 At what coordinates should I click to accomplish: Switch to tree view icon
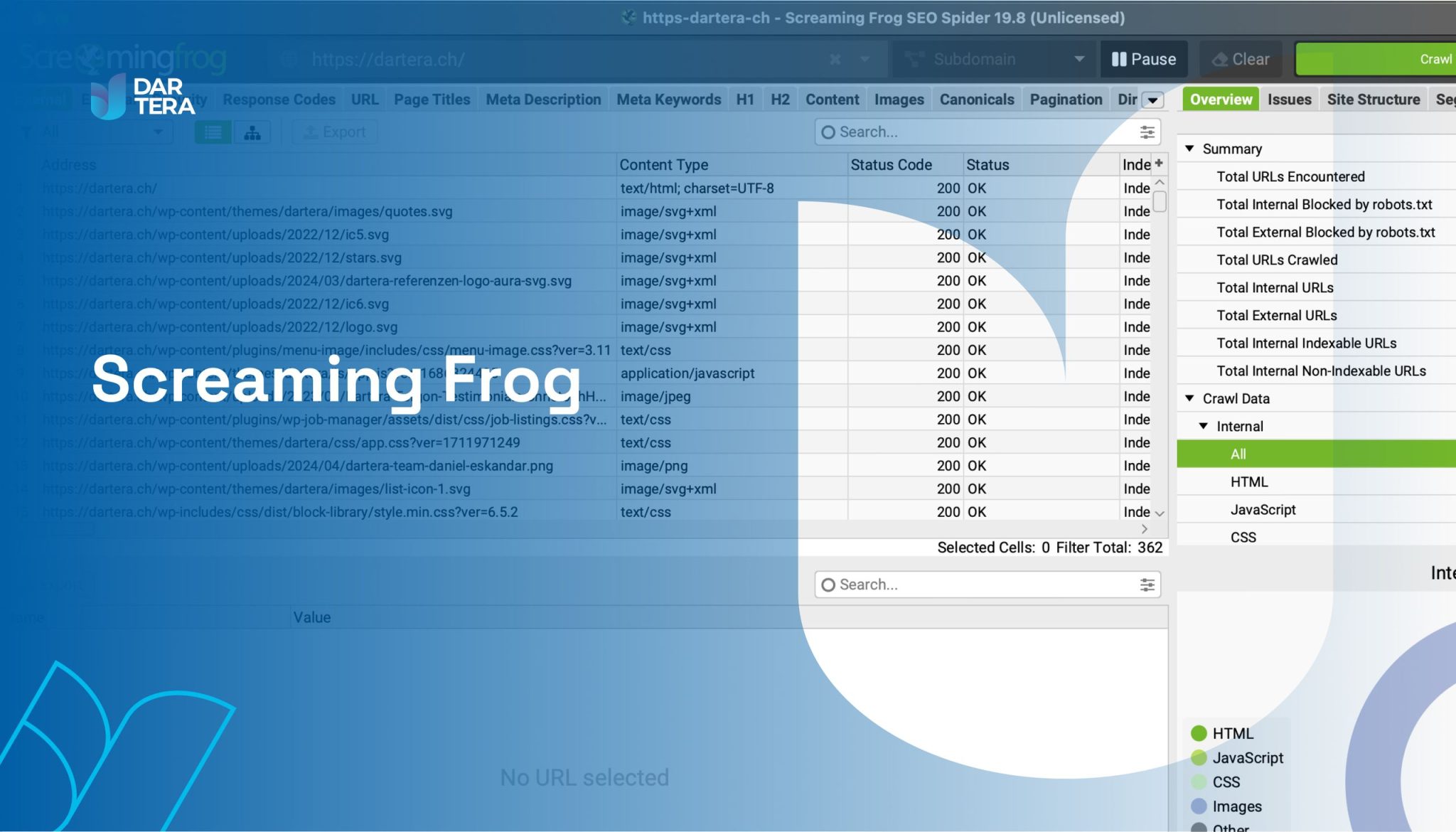click(x=253, y=132)
